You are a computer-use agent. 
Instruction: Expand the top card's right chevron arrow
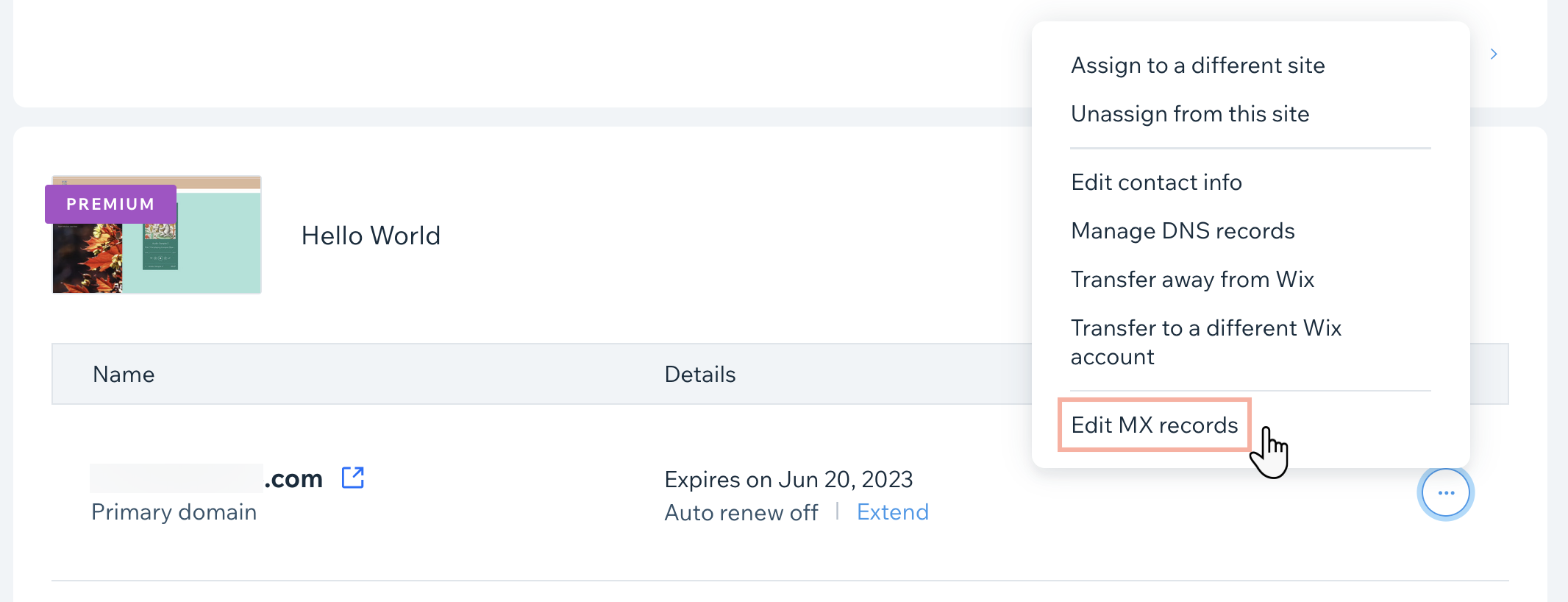pyautogui.click(x=1494, y=54)
